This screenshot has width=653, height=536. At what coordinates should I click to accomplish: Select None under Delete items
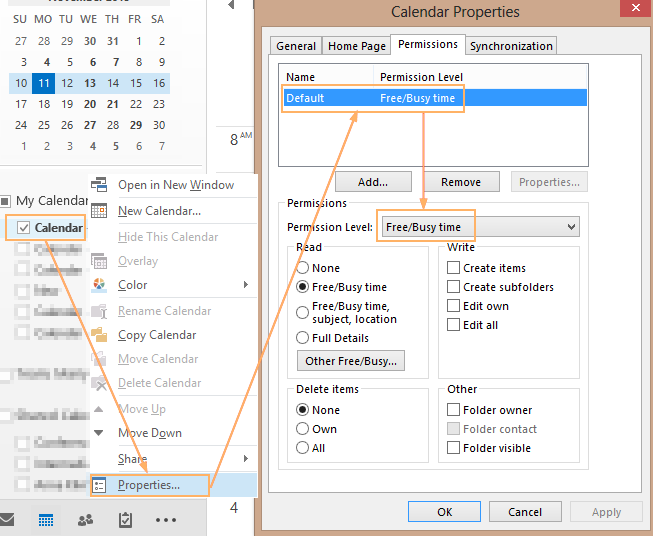(x=302, y=410)
